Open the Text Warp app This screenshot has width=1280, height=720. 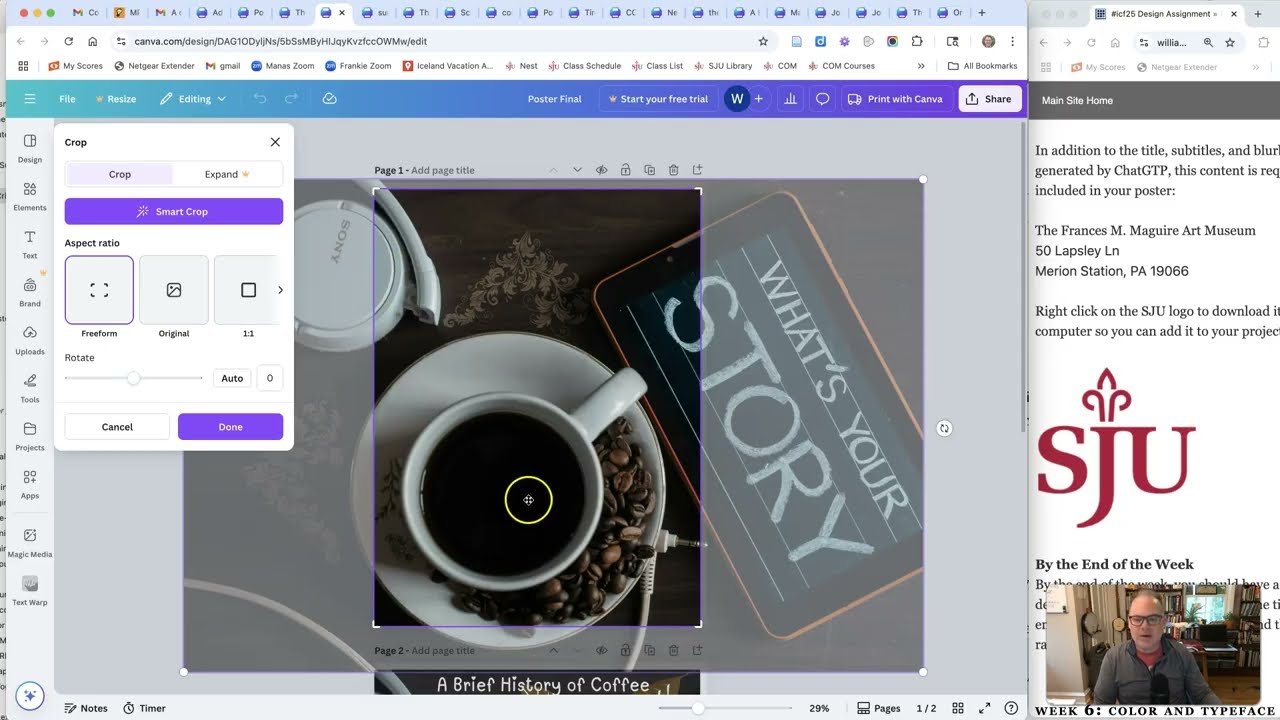tap(30, 590)
